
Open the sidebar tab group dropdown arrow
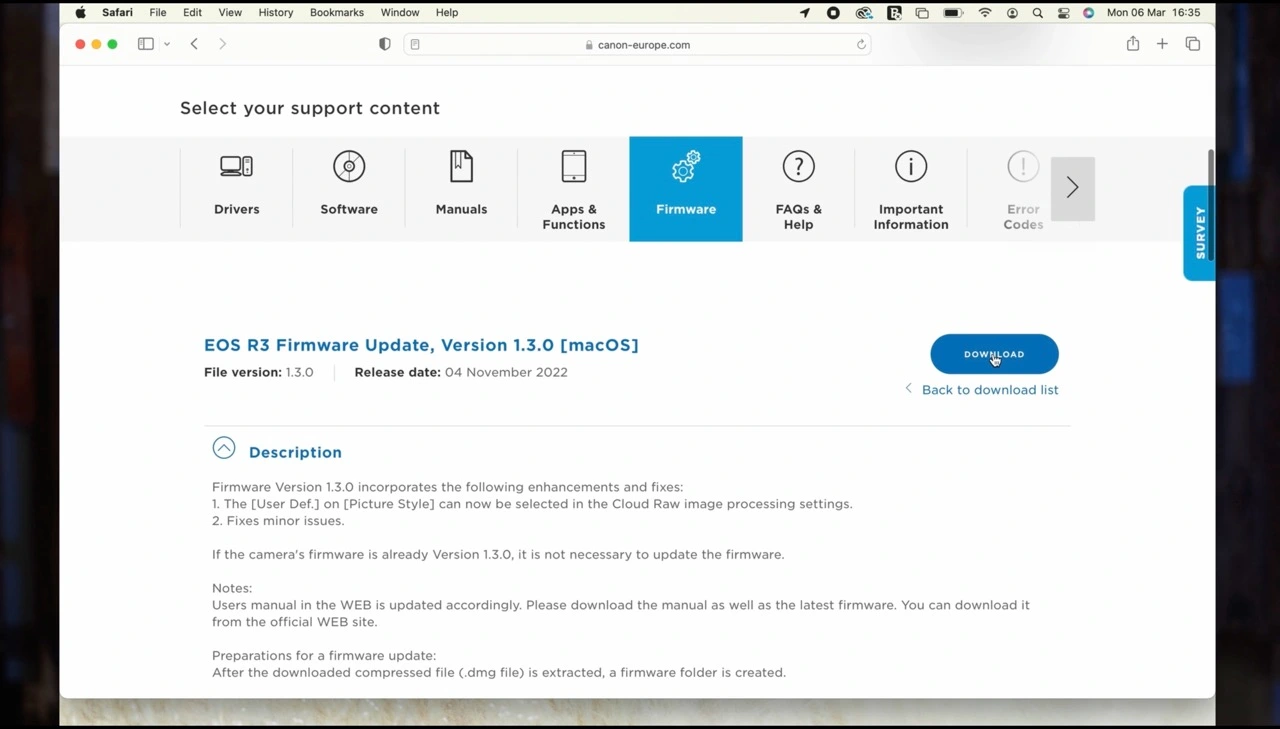[167, 44]
